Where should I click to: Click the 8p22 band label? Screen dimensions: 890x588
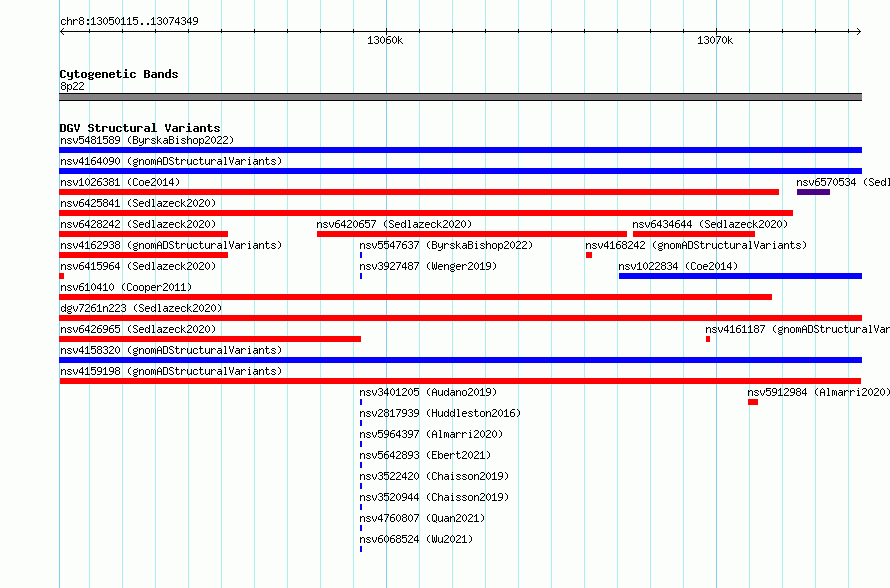[x=72, y=86]
